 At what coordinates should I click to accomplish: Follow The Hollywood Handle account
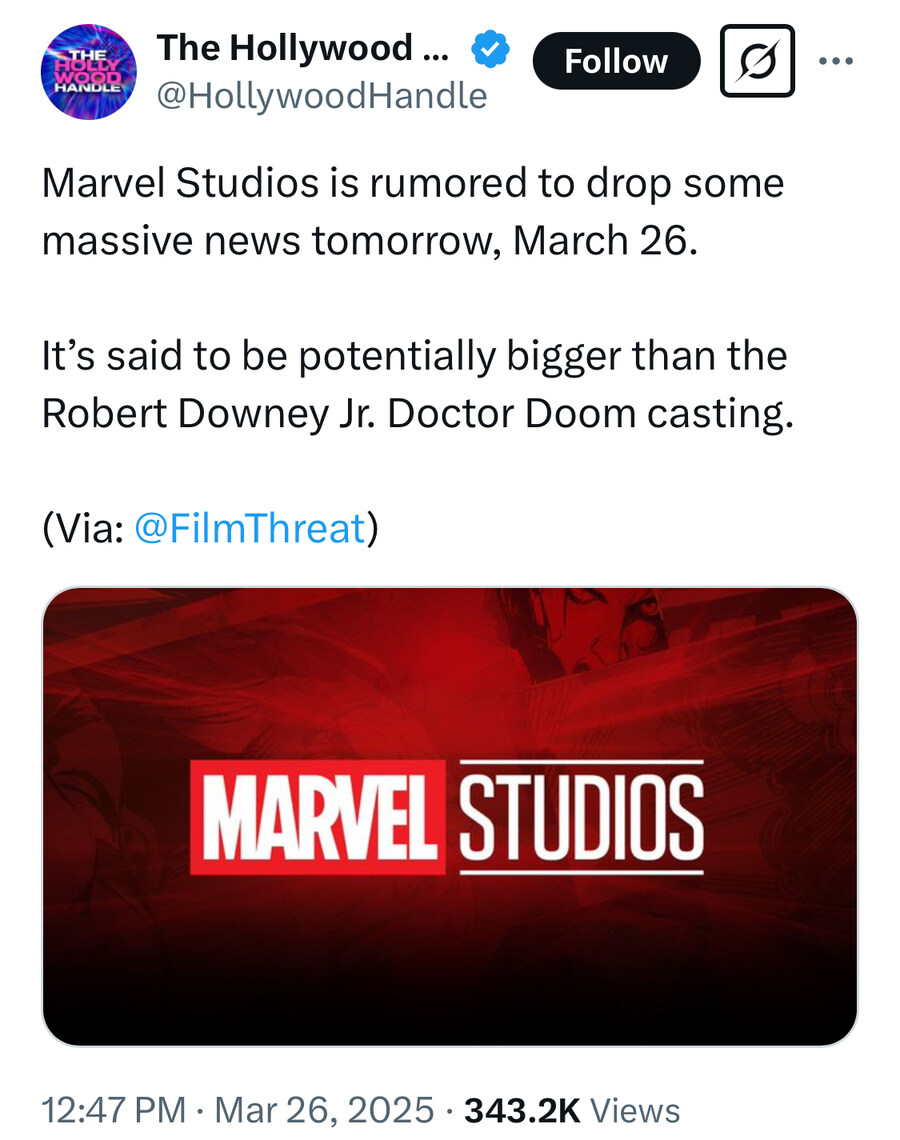coord(616,61)
